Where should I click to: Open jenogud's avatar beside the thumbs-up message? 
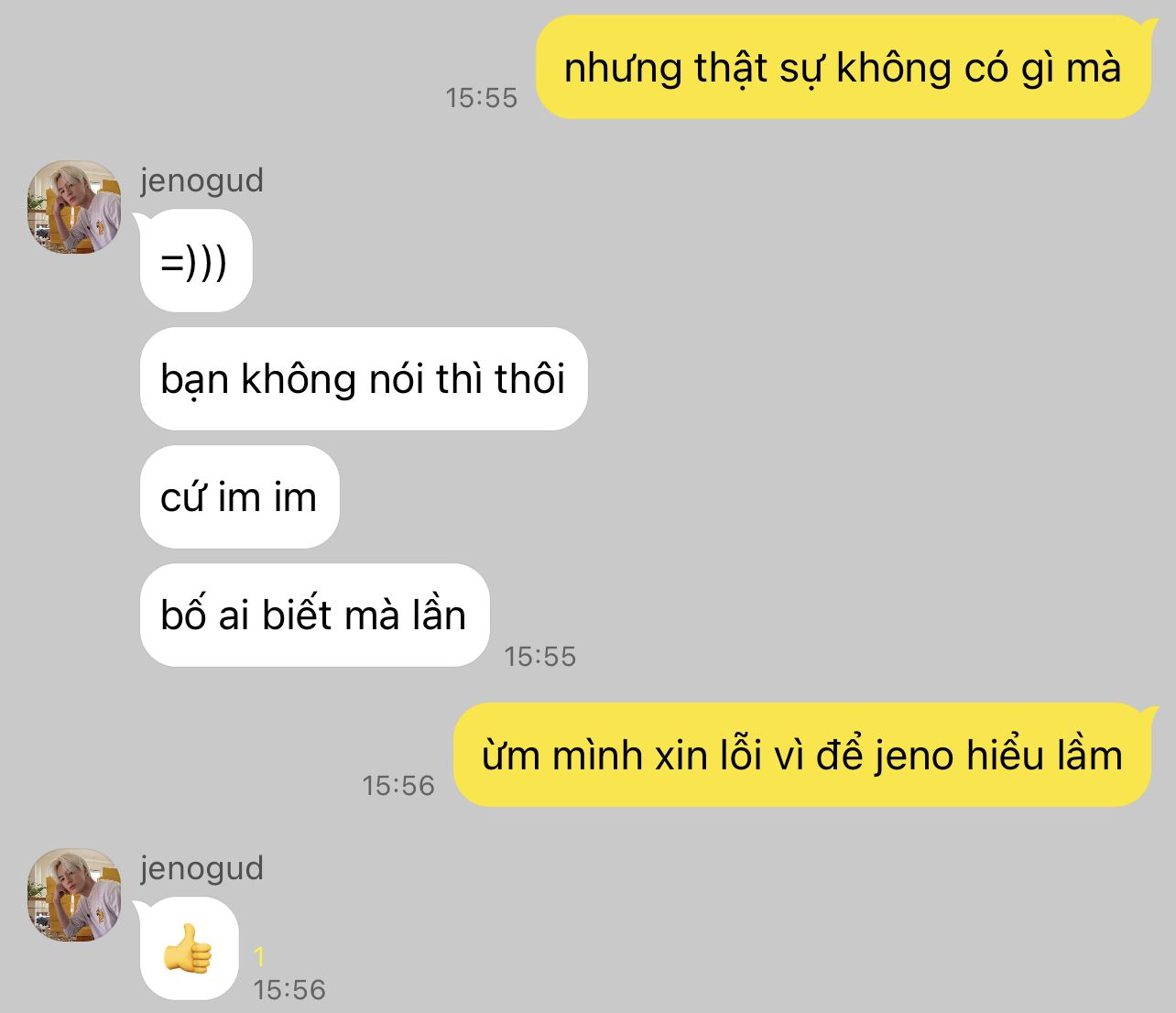[74, 895]
